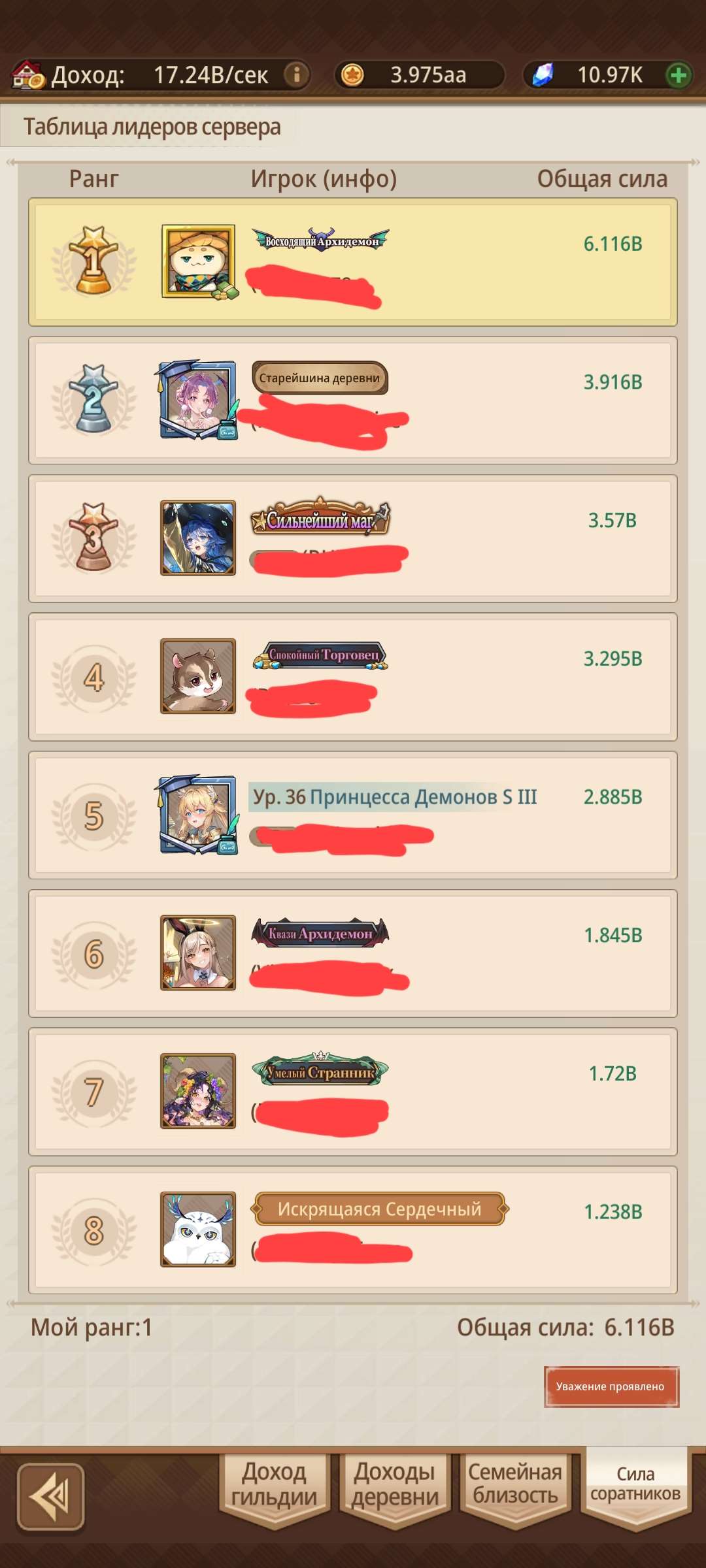Add gems with the green plus icon
This screenshot has width=706, height=1568.
pyautogui.click(x=679, y=75)
